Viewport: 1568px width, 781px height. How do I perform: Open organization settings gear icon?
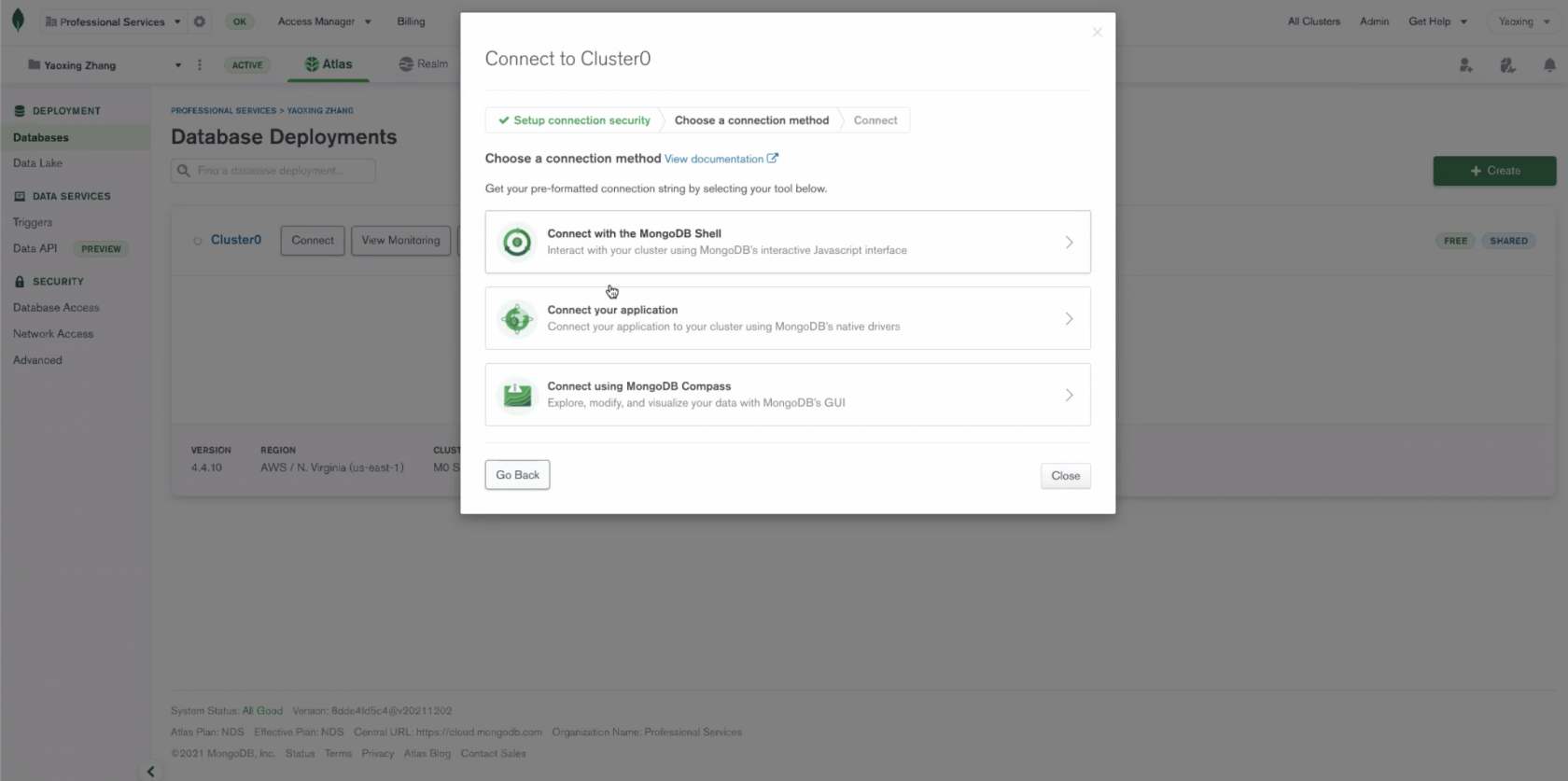[199, 21]
